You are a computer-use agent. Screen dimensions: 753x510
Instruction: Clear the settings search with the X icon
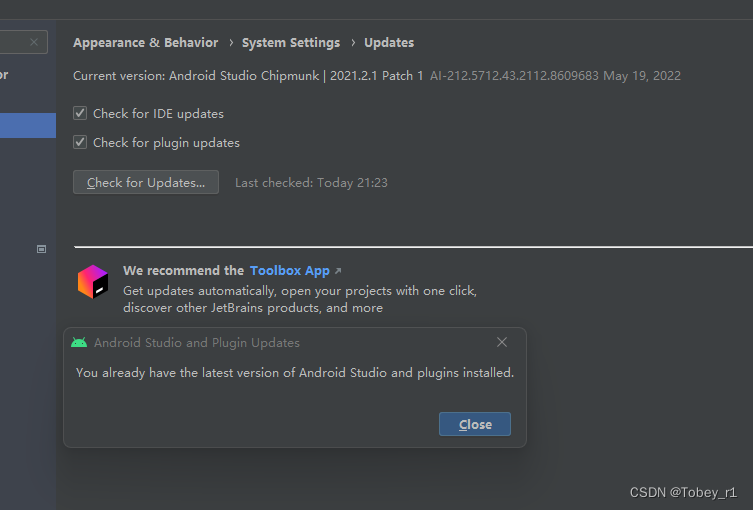34,42
